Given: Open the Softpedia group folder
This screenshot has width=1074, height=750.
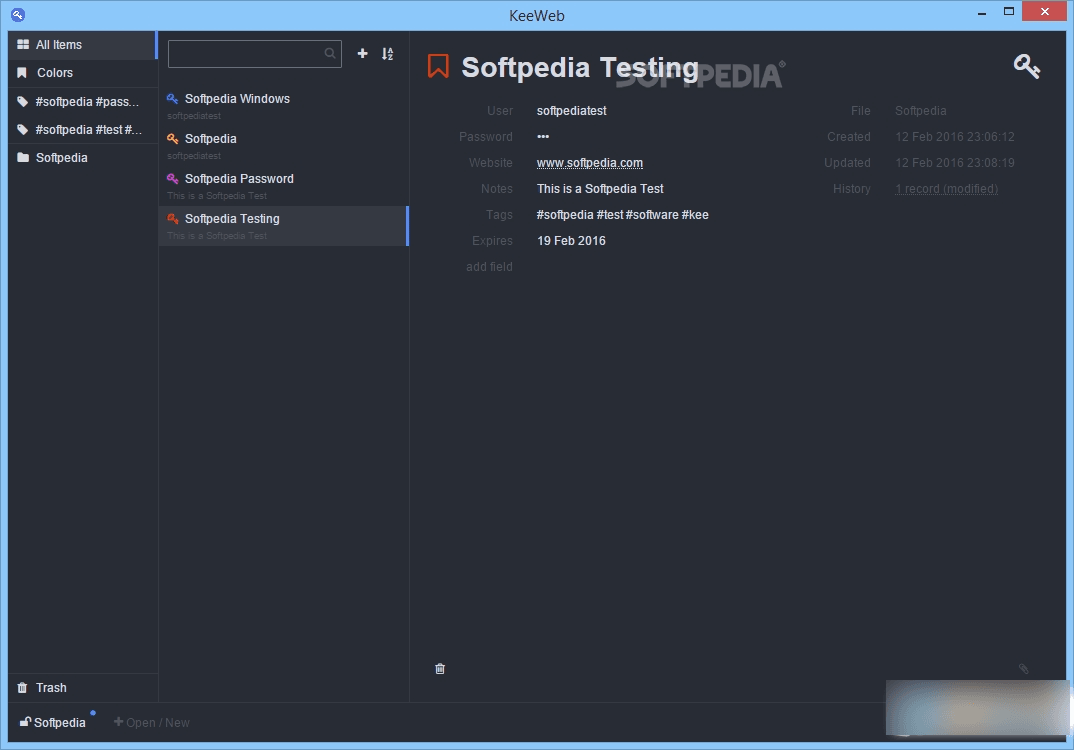Looking at the screenshot, I should pyautogui.click(x=83, y=158).
